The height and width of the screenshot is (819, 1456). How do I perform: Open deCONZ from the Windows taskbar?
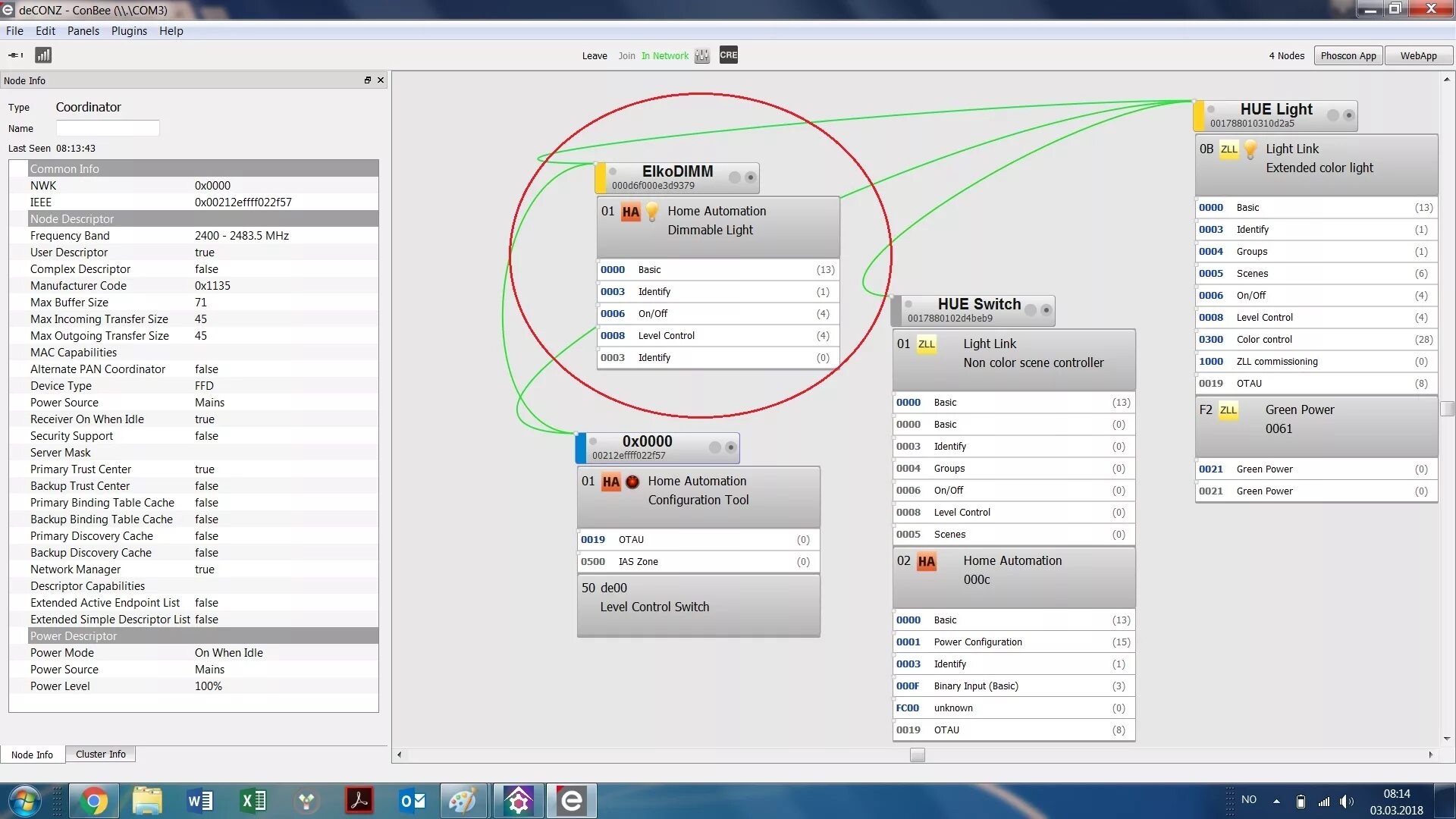click(571, 801)
